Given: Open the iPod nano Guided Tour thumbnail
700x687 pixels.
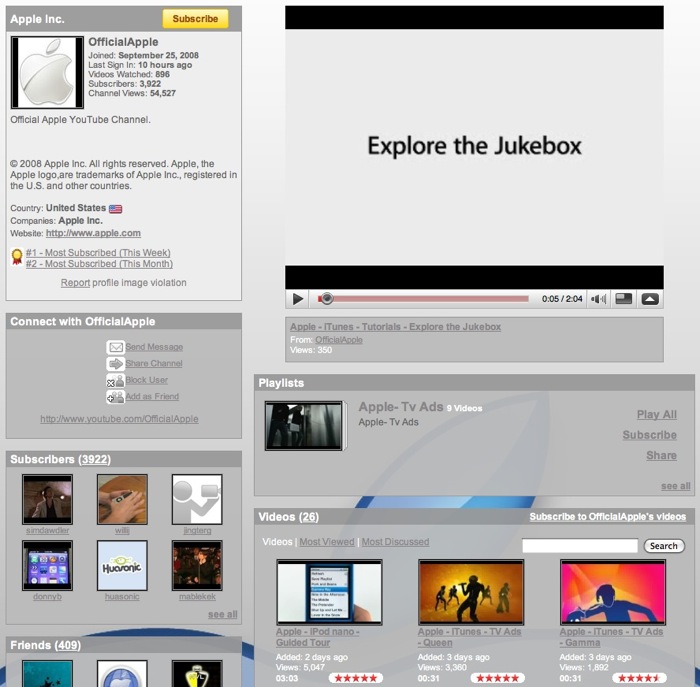Looking at the screenshot, I should point(329,592).
